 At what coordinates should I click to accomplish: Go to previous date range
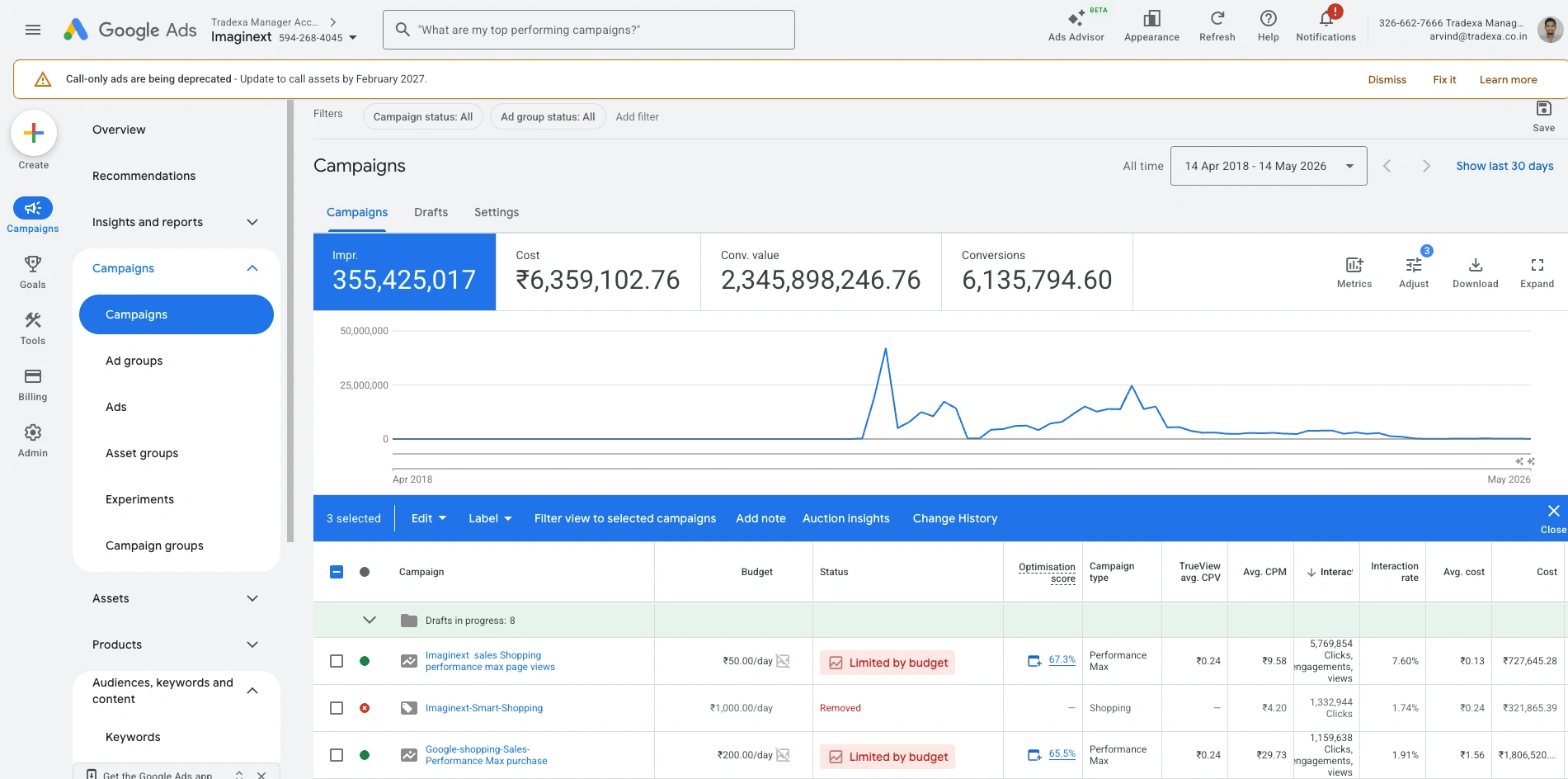point(1387,166)
